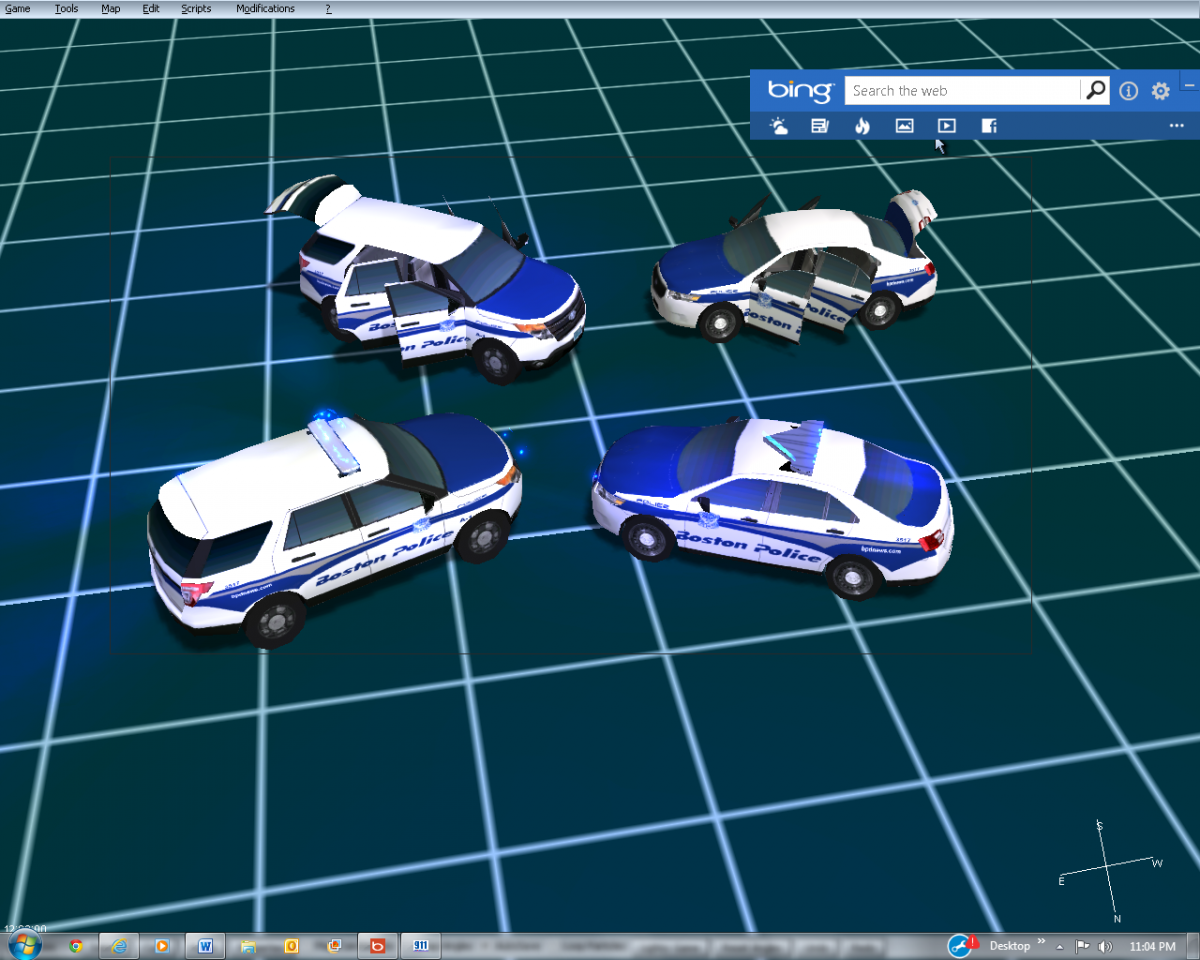The width and height of the screenshot is (1200, 960).
Task: Open the question mark help menu
Action: coord(328,8)
